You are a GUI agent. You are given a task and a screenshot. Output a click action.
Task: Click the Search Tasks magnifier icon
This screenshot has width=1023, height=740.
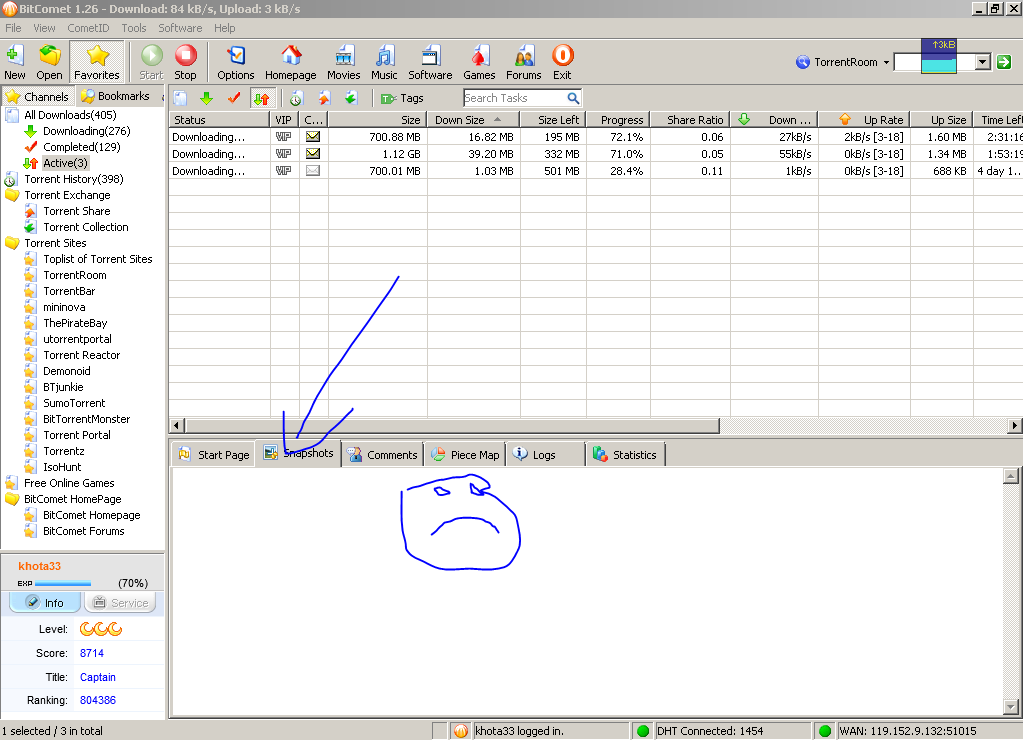573,98
